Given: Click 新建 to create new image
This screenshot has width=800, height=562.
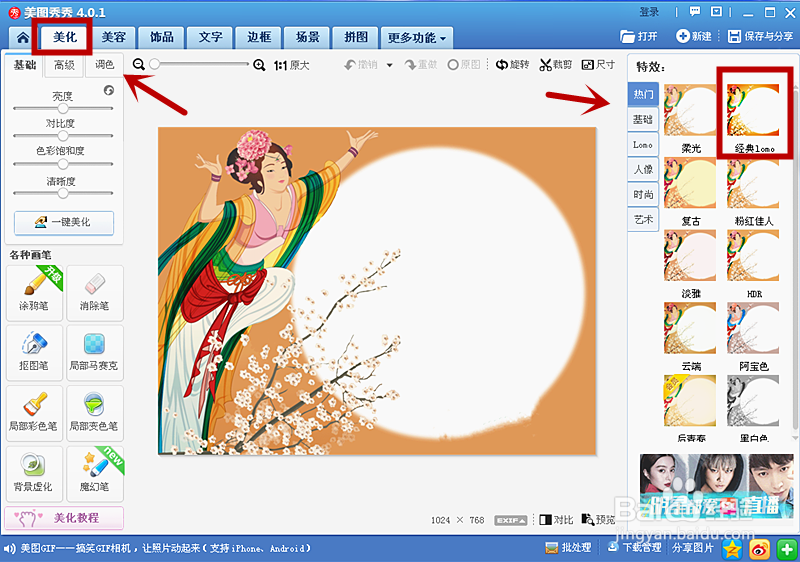Looking at the screenshot, I should pos(693,36).
